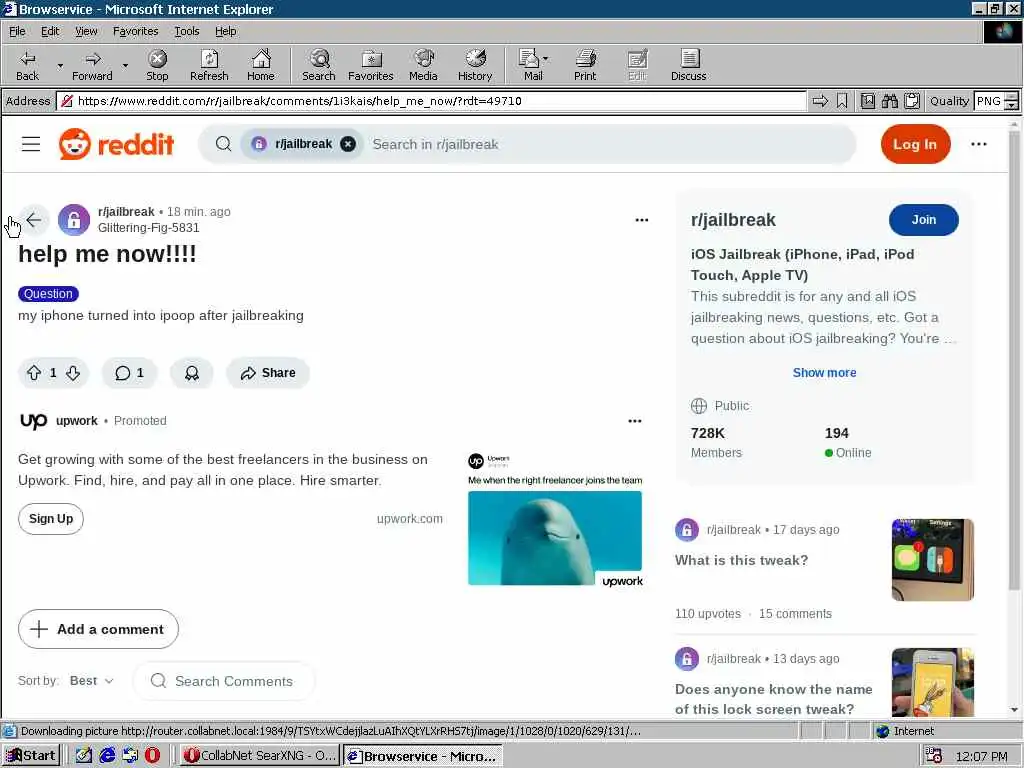Click the Go arrow beside the address bar

click(x=820, y=101)
